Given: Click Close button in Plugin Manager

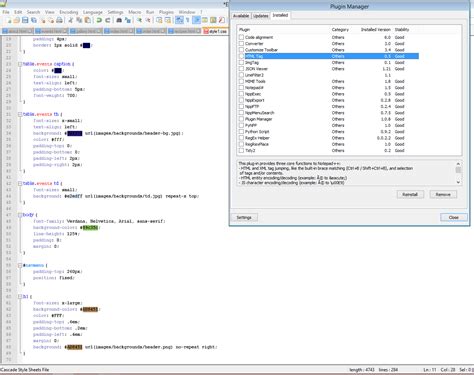Looking at the screenshot, I should (454, 218).
